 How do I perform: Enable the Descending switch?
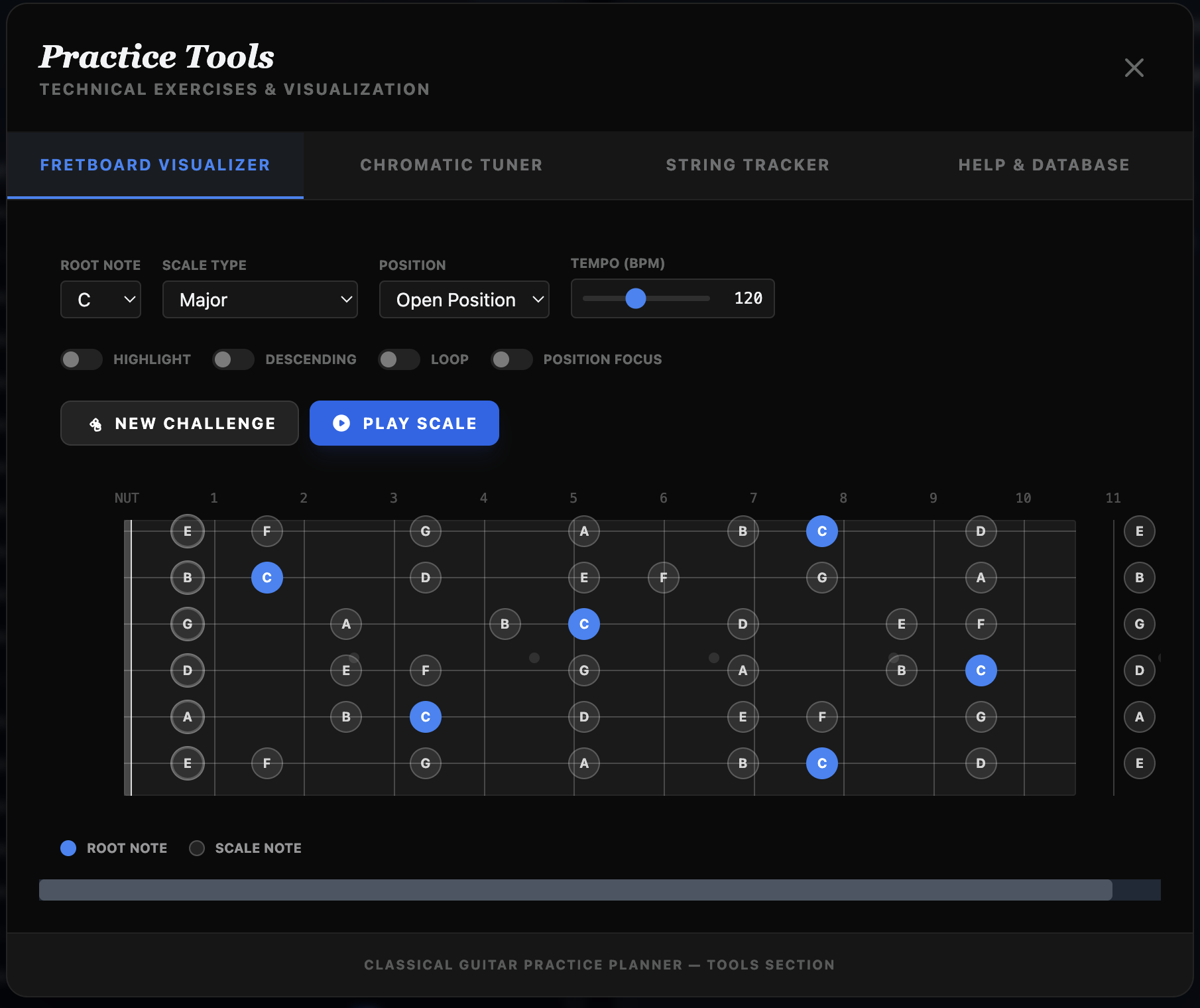[x=233, y=359]
